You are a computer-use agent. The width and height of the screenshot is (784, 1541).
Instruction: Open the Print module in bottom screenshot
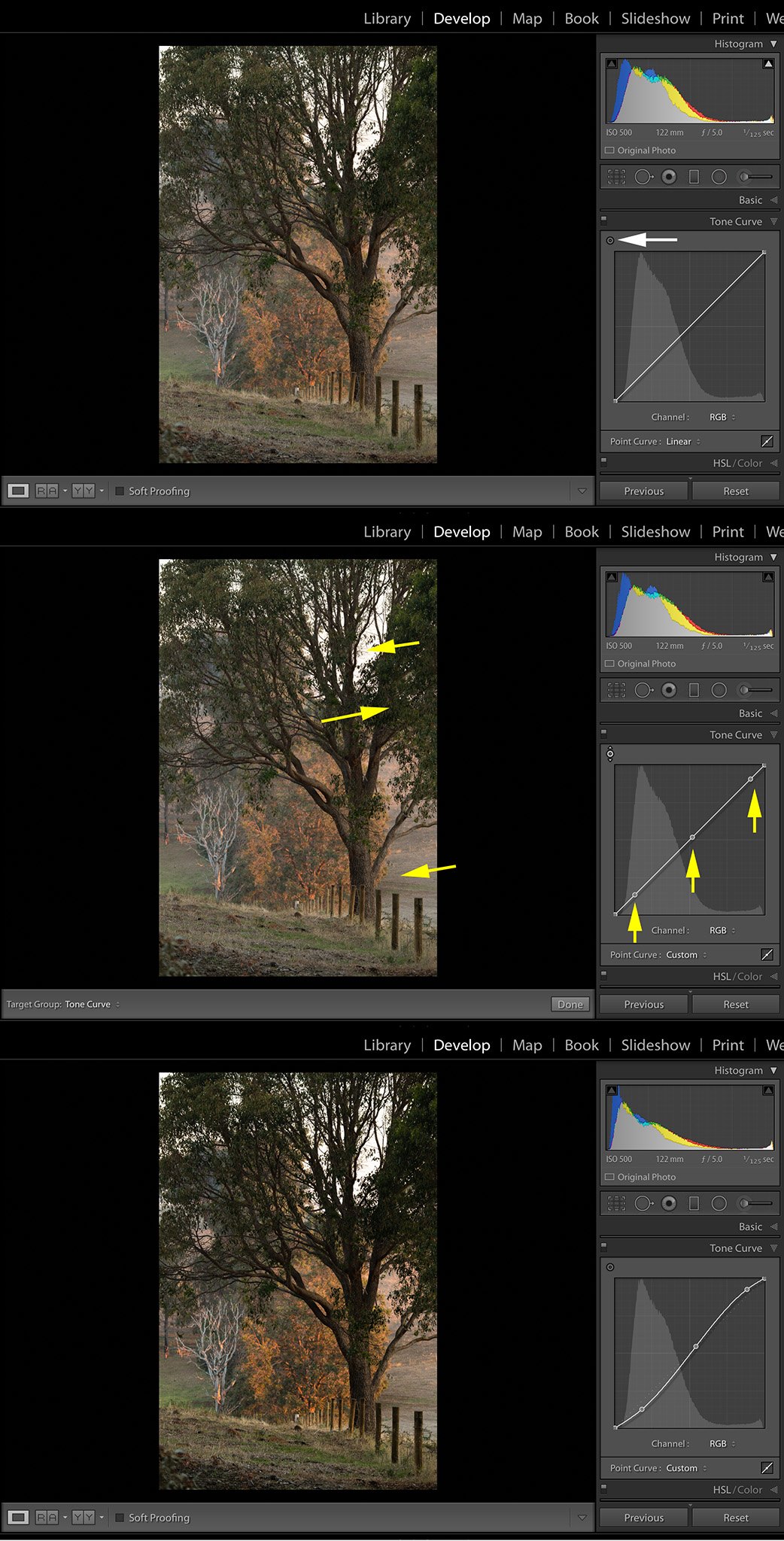[728, 1045]
